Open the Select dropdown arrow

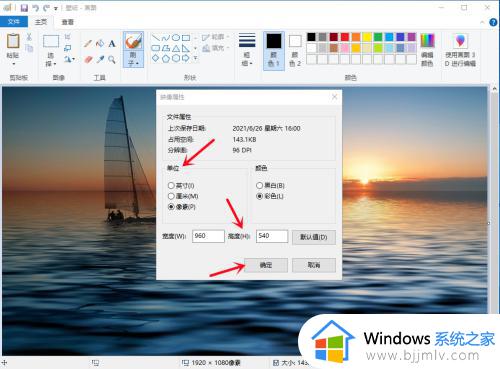[x=55, y=64]
